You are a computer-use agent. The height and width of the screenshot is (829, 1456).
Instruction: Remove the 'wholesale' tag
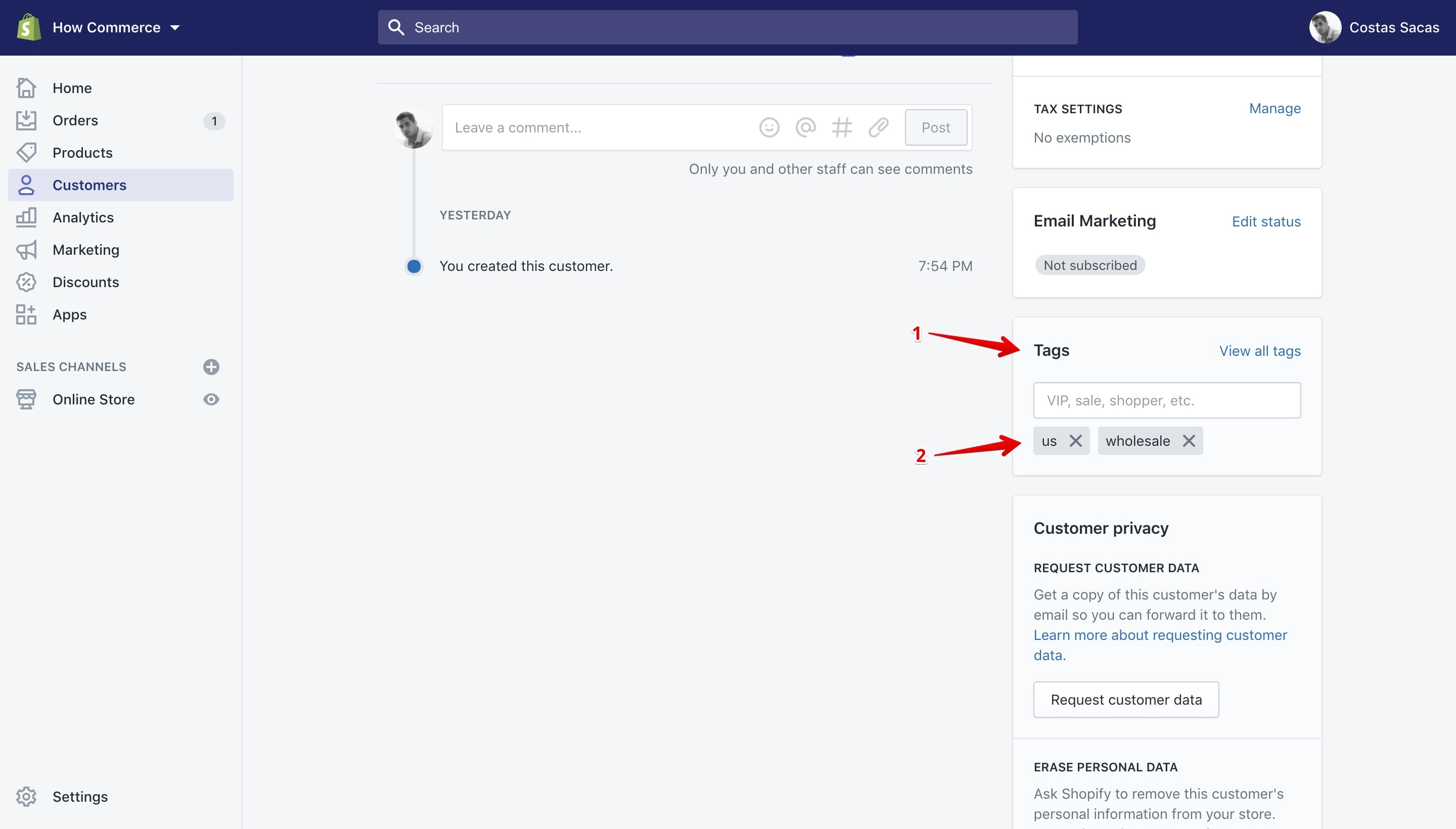pyautogui.click(x=1189, y=441)
